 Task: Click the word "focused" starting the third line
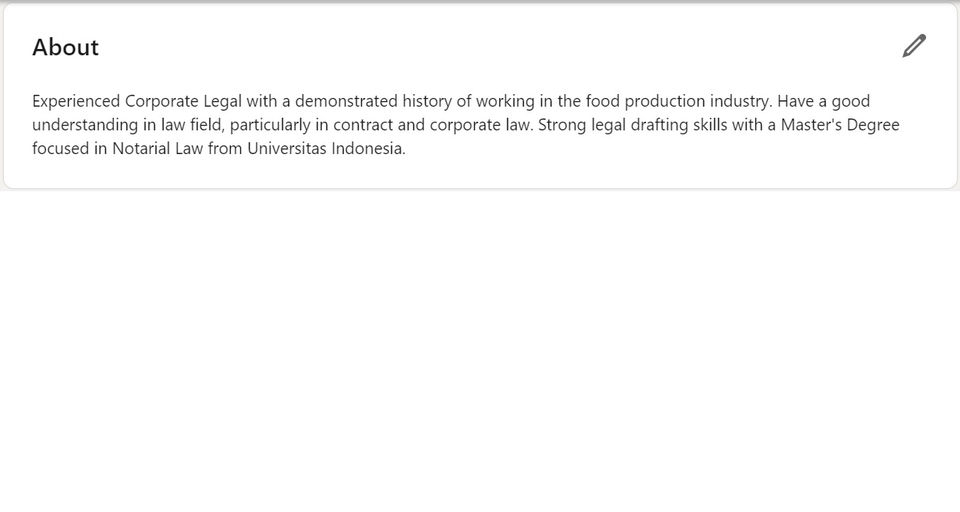click(x=61, y=148)
